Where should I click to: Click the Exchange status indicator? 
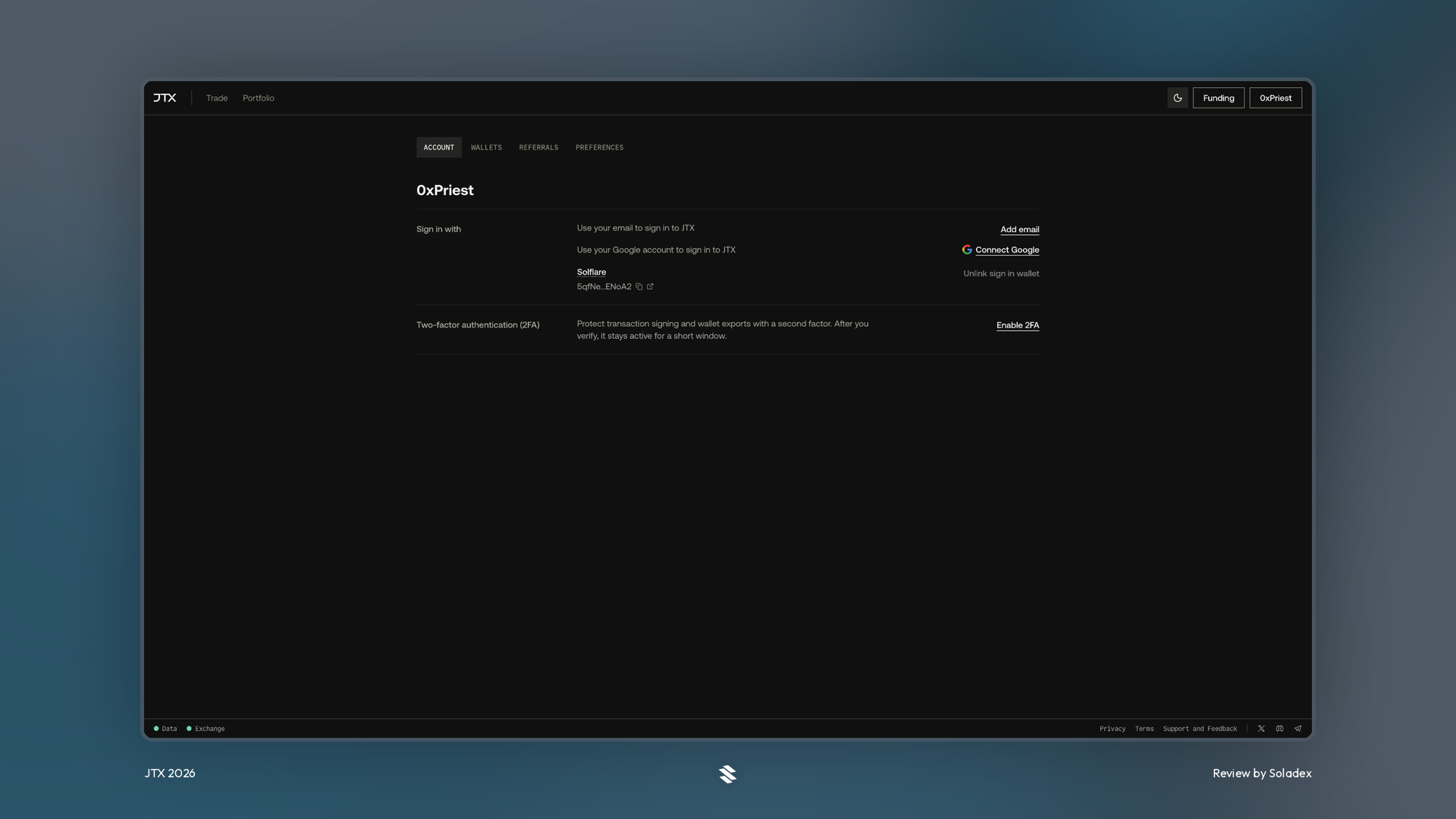tap(206, 729)
